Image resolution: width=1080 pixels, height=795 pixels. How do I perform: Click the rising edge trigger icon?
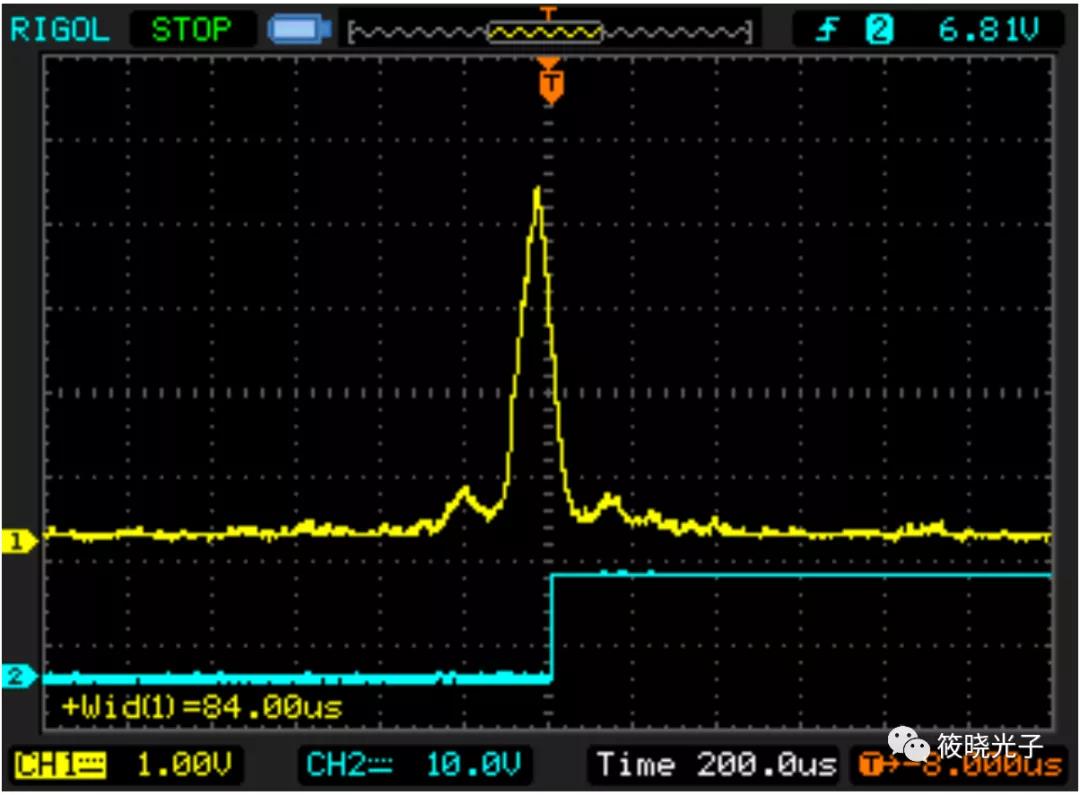click(827, 30)
